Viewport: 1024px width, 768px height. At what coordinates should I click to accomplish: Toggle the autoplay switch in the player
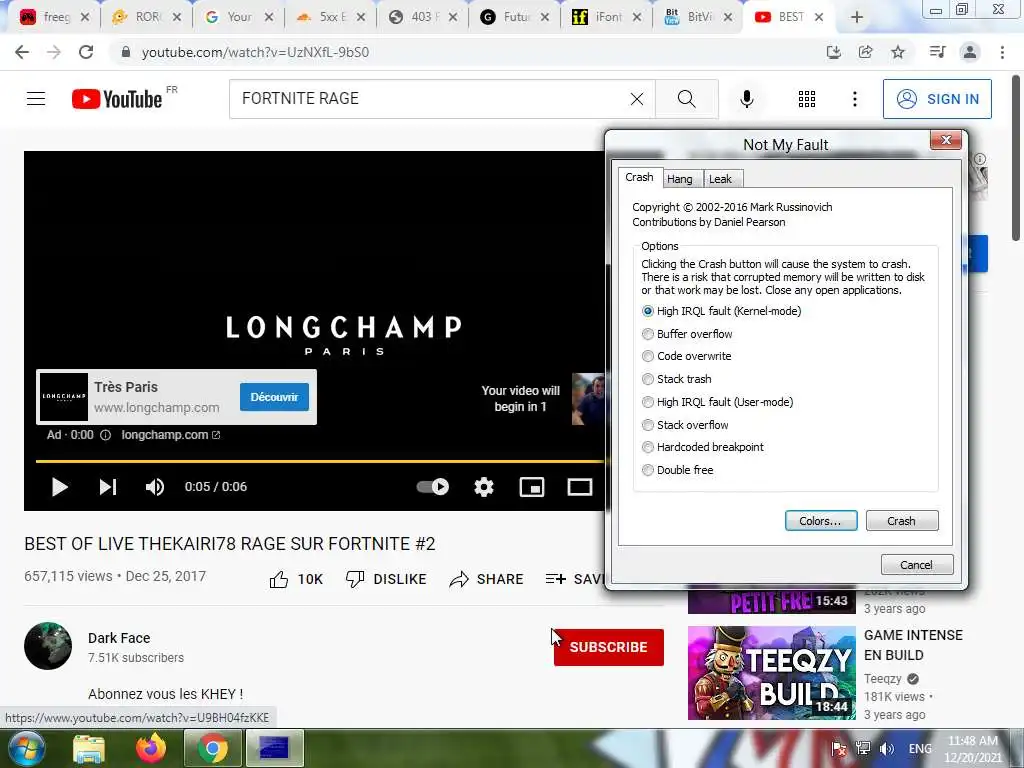pos(433,487)
